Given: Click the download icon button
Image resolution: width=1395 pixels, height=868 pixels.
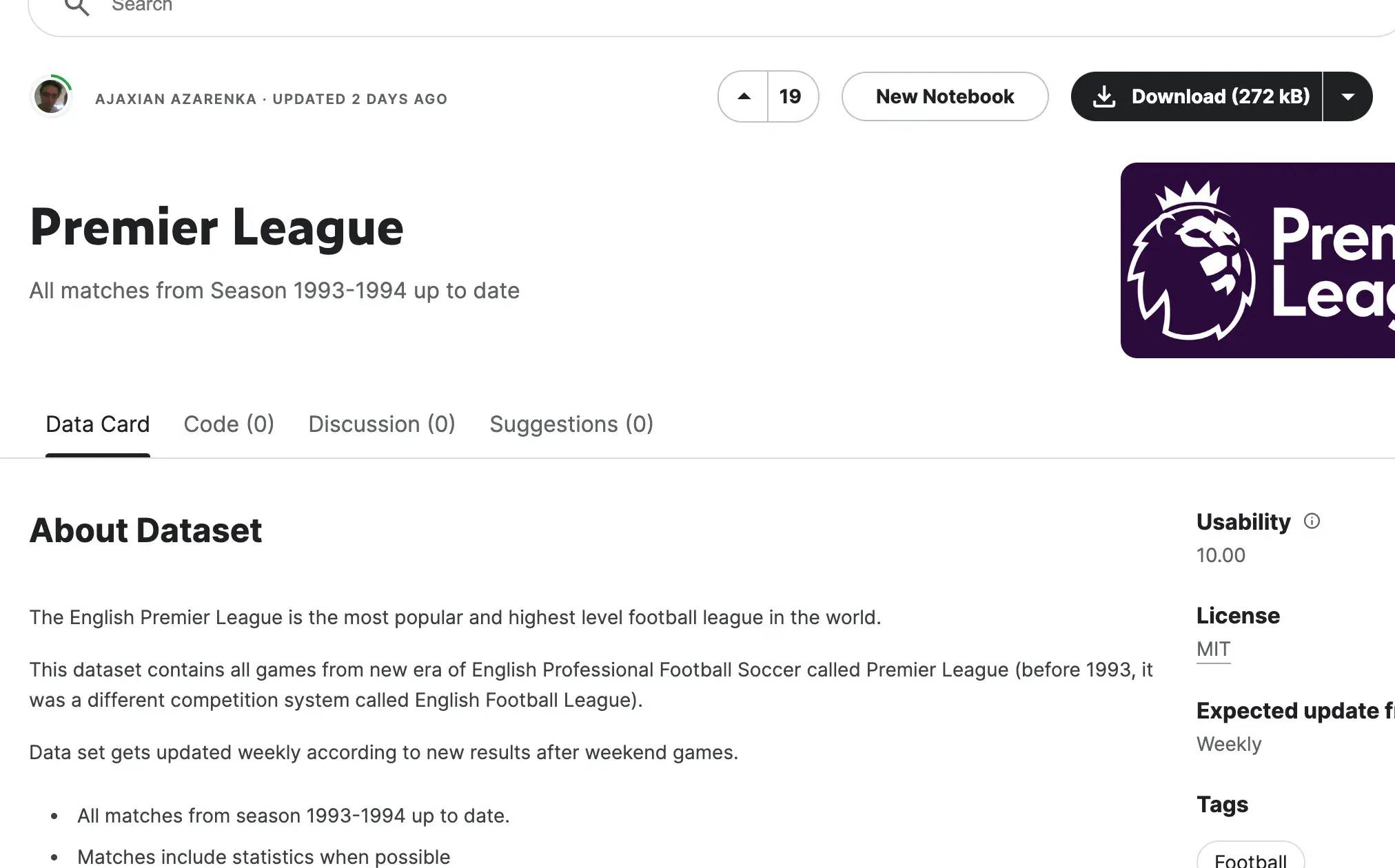Looking at the screenshot, I should 1104,96.
